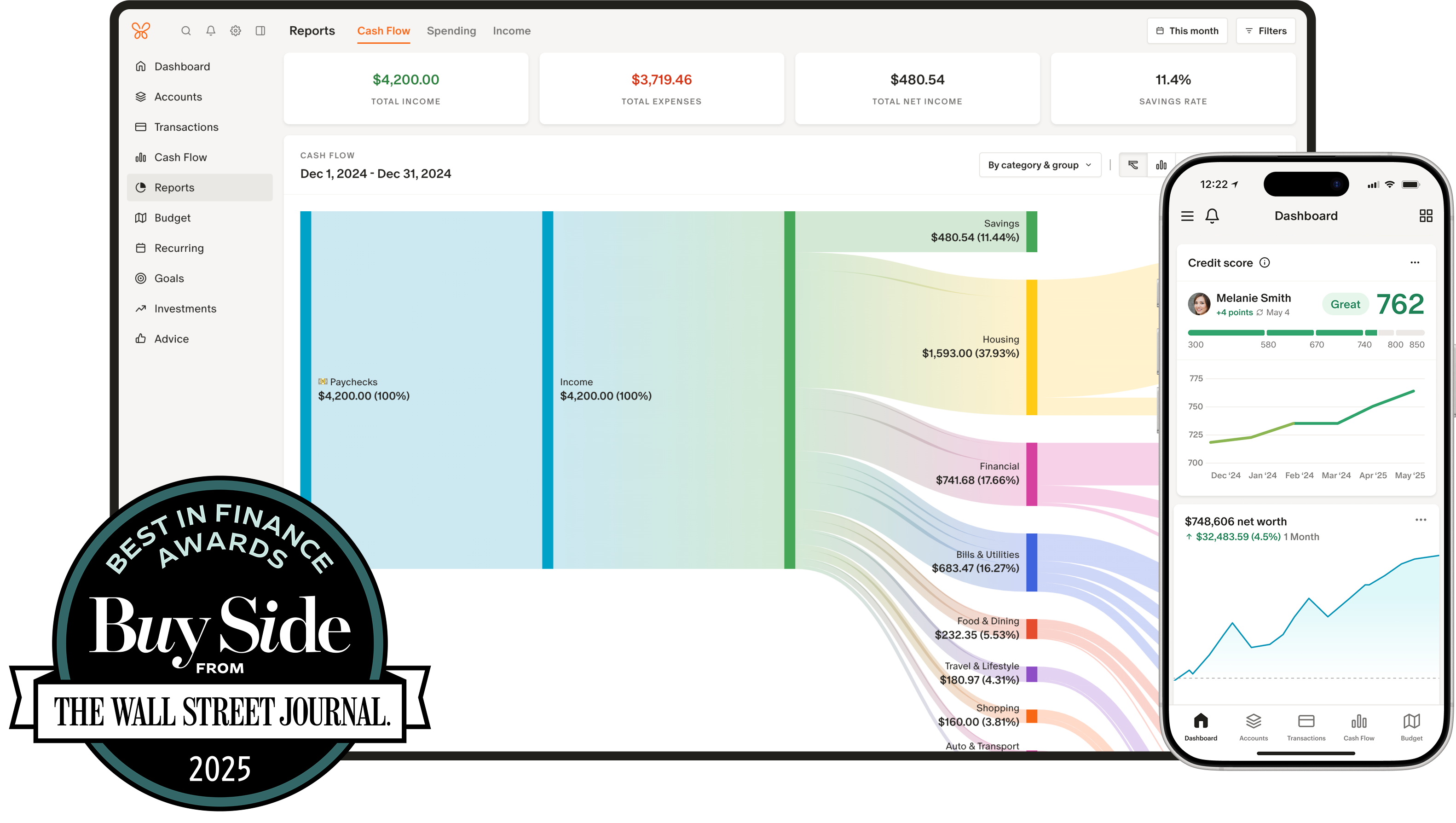
Task: Open notifications bell in desktop header
Action: (x=211, y=31)
